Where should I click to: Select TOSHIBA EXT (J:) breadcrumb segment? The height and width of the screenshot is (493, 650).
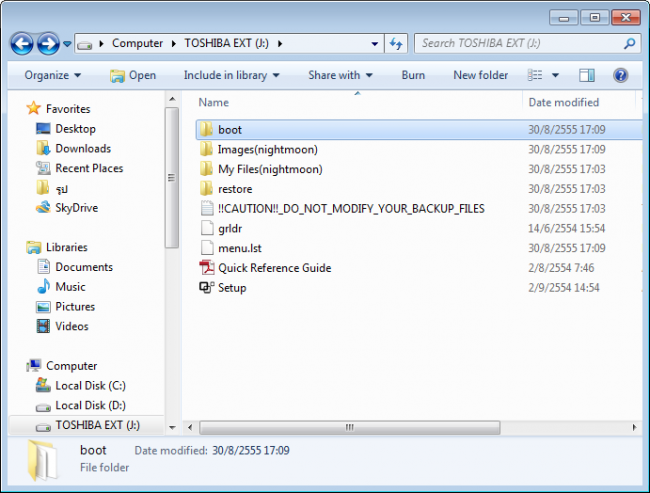tap(227, 43)
